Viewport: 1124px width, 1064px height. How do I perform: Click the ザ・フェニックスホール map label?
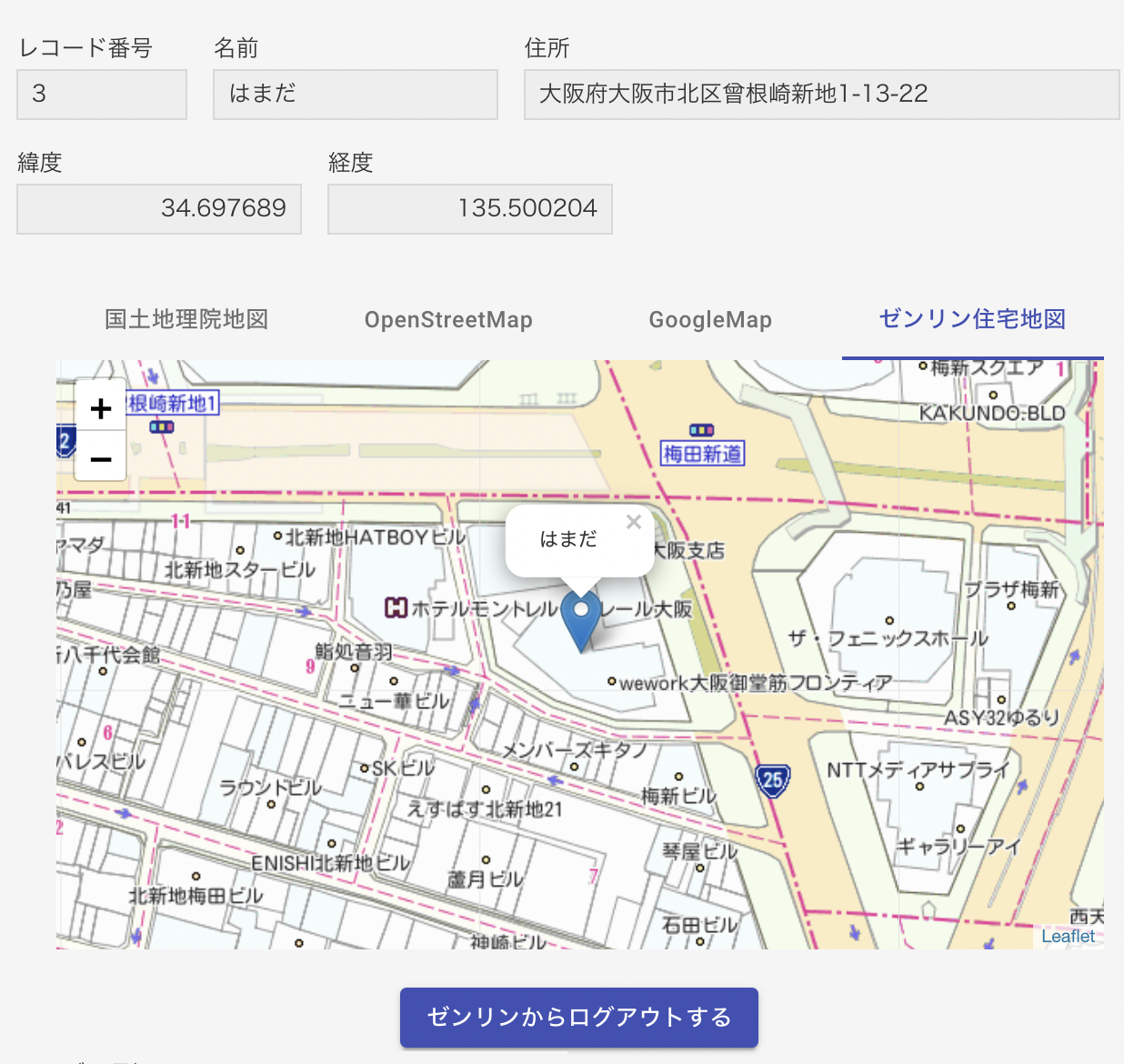pyautogui.click(x=888, y=638)
